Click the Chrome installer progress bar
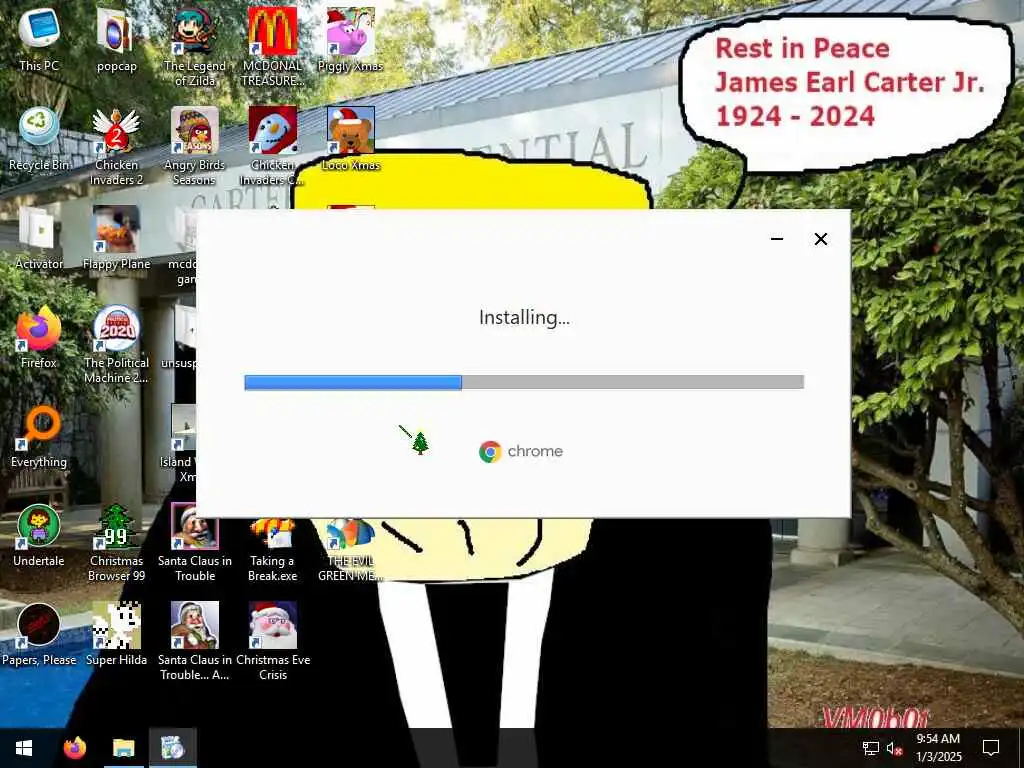Screen dimensions: 1024x768 [524, 382]
